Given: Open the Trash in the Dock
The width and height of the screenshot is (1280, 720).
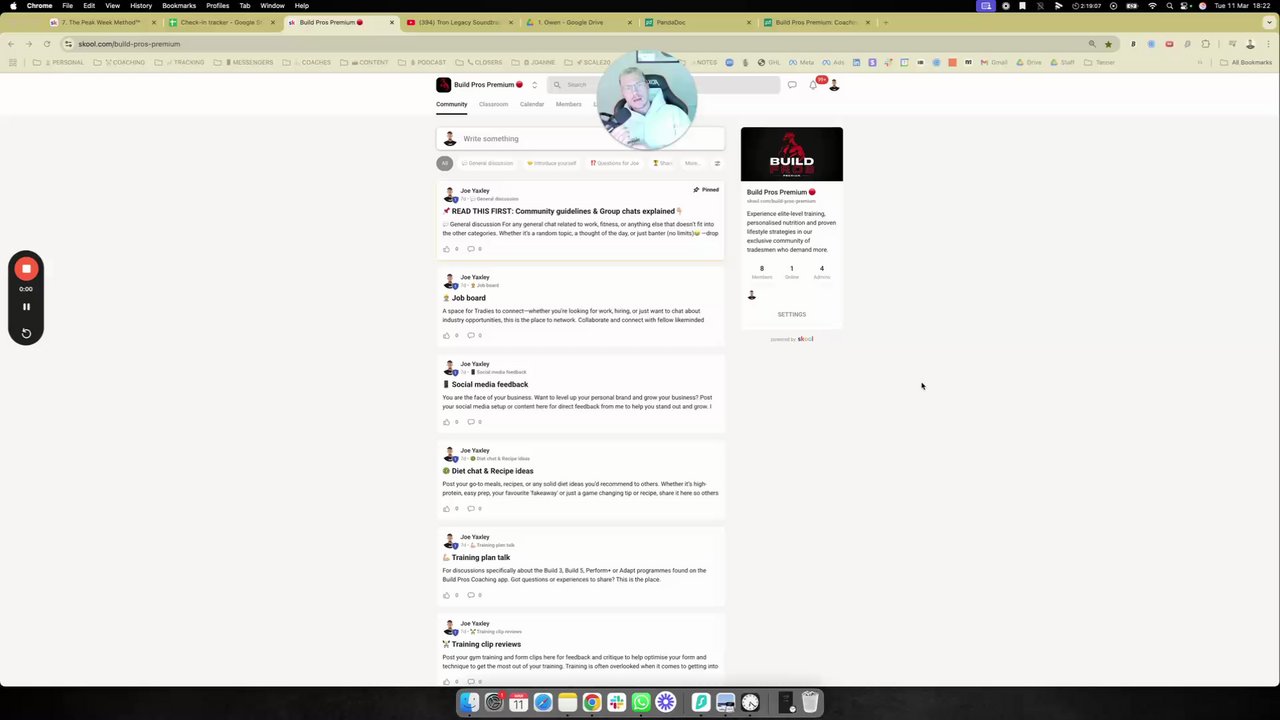Looking at the screenshot, I should click(810, 703).
